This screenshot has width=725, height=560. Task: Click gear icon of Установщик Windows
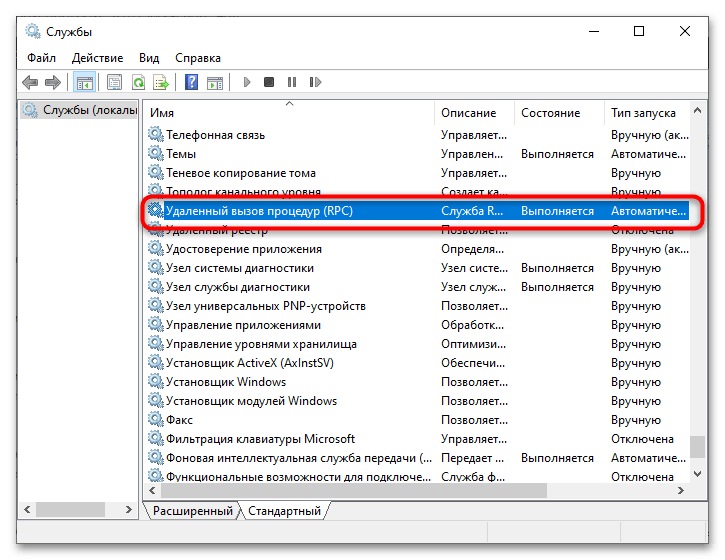coord(156,381)
